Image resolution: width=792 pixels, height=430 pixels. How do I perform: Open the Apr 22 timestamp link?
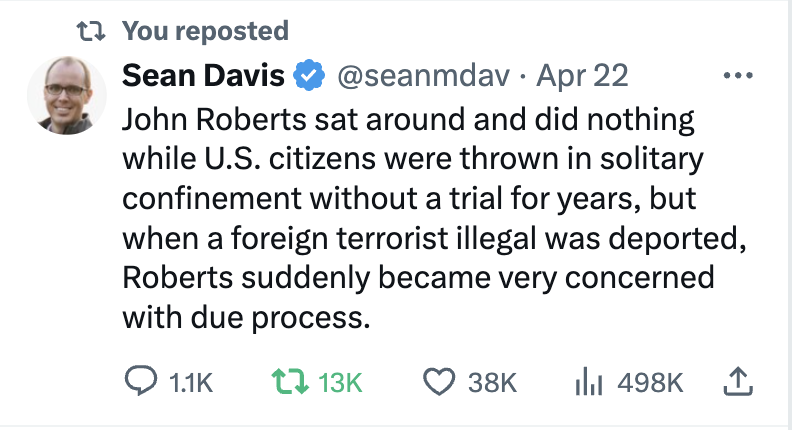point(582,76)
